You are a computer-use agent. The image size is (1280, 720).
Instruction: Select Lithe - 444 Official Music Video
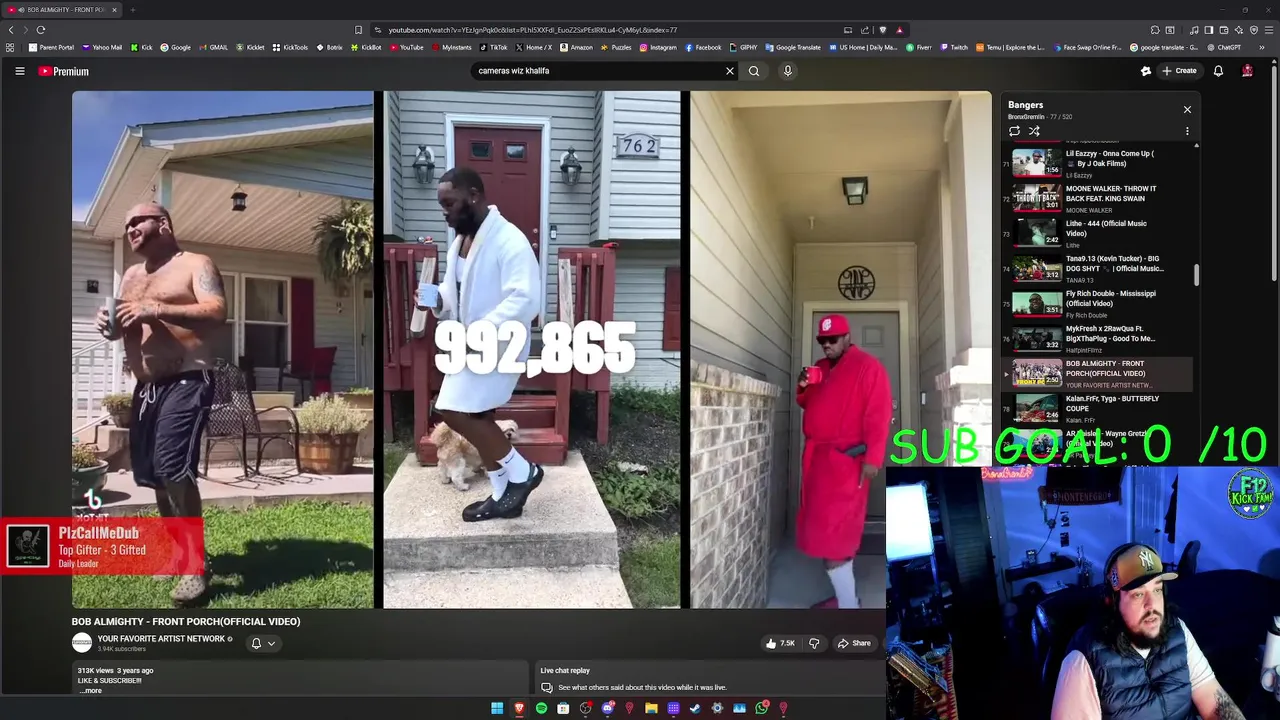pyautogui.click(x=1096, y=233)
